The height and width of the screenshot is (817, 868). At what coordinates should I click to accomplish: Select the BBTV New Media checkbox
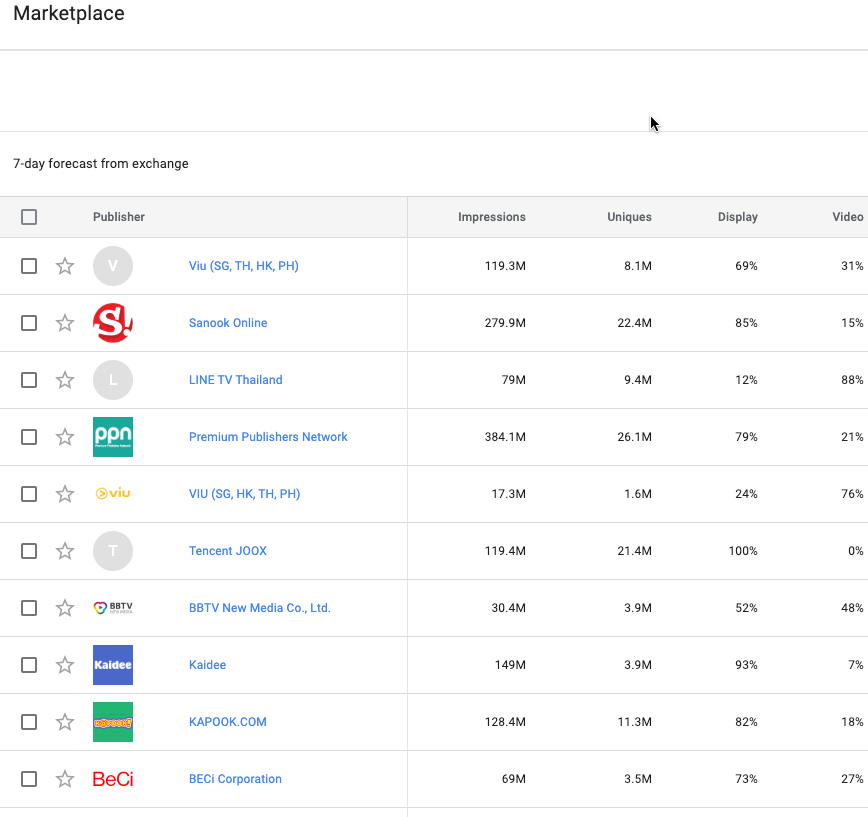[29, 608]
